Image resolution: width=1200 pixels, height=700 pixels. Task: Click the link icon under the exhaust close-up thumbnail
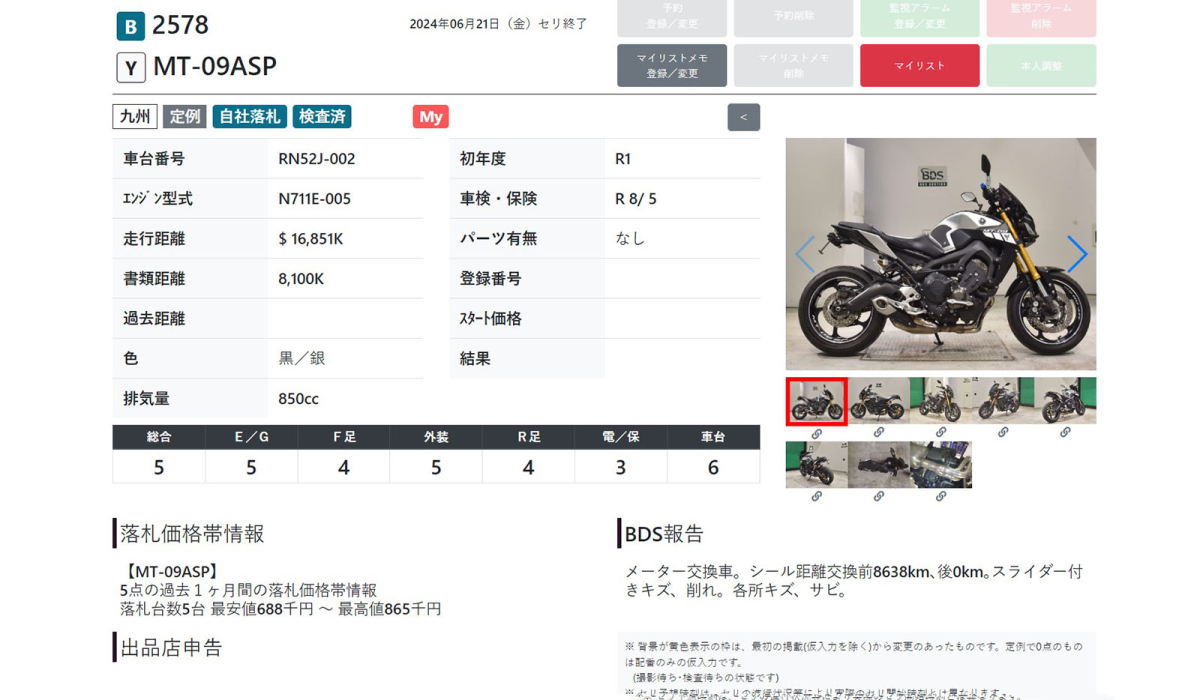pos(941,497)
